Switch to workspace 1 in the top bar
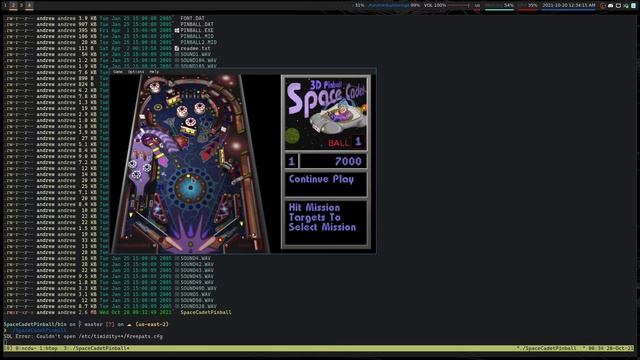This screenshot has height=360, width=640. pos(5,5)
